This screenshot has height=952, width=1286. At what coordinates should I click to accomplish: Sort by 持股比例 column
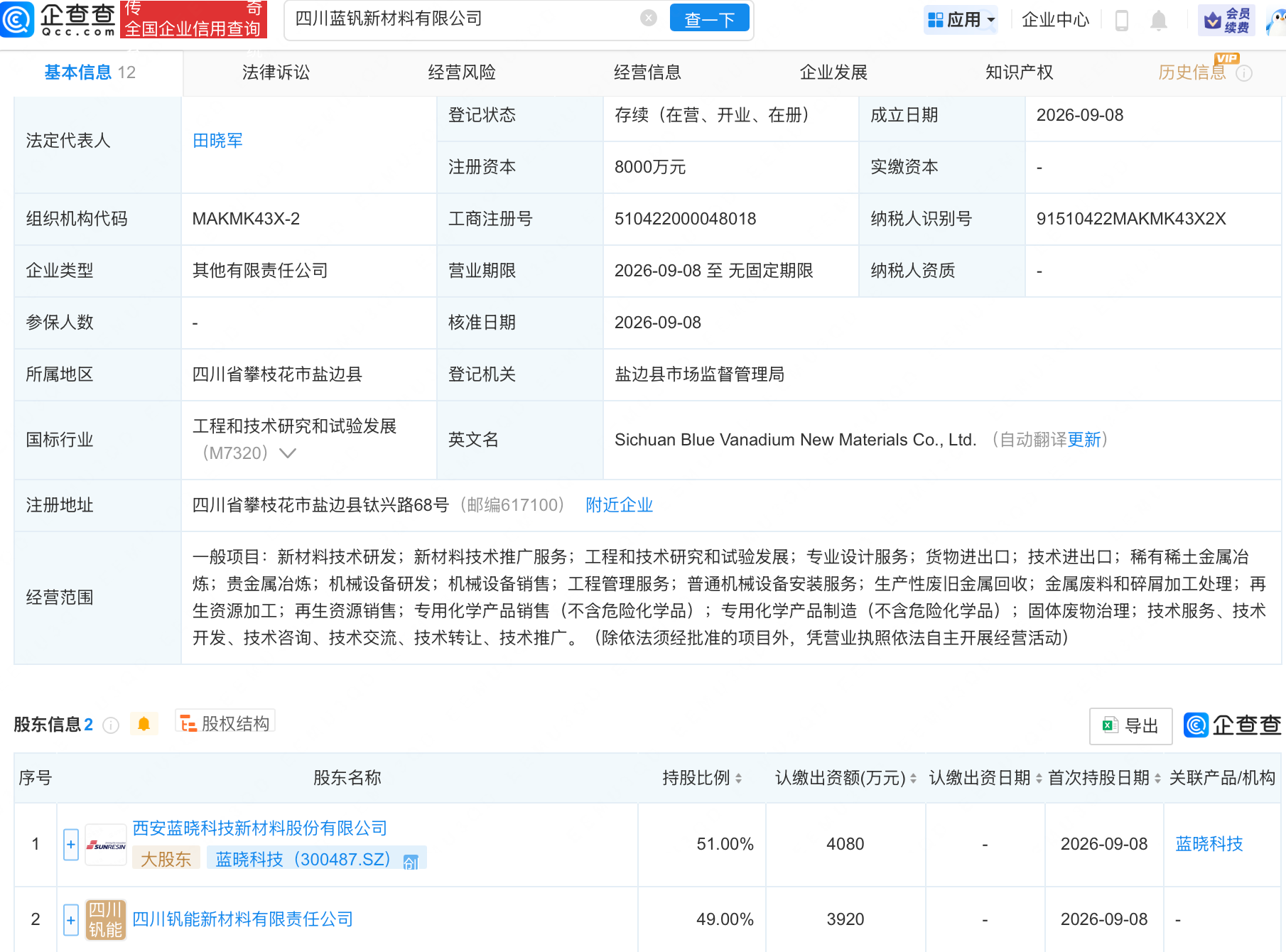click(702, 778)
